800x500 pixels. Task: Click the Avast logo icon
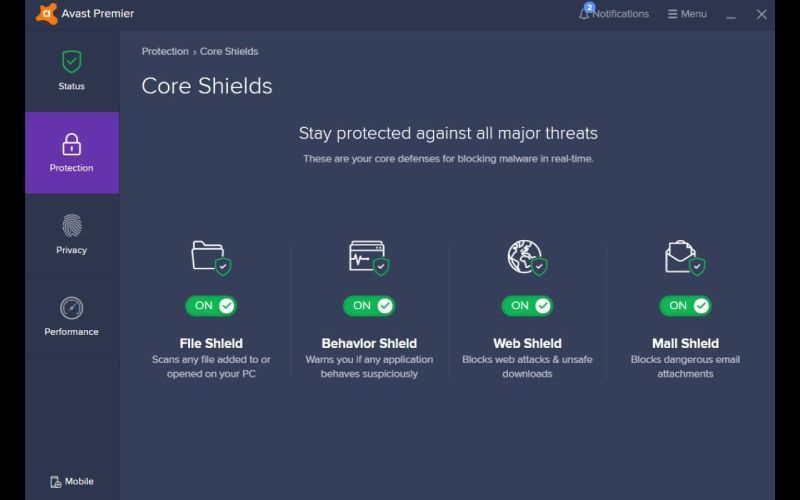46,14
